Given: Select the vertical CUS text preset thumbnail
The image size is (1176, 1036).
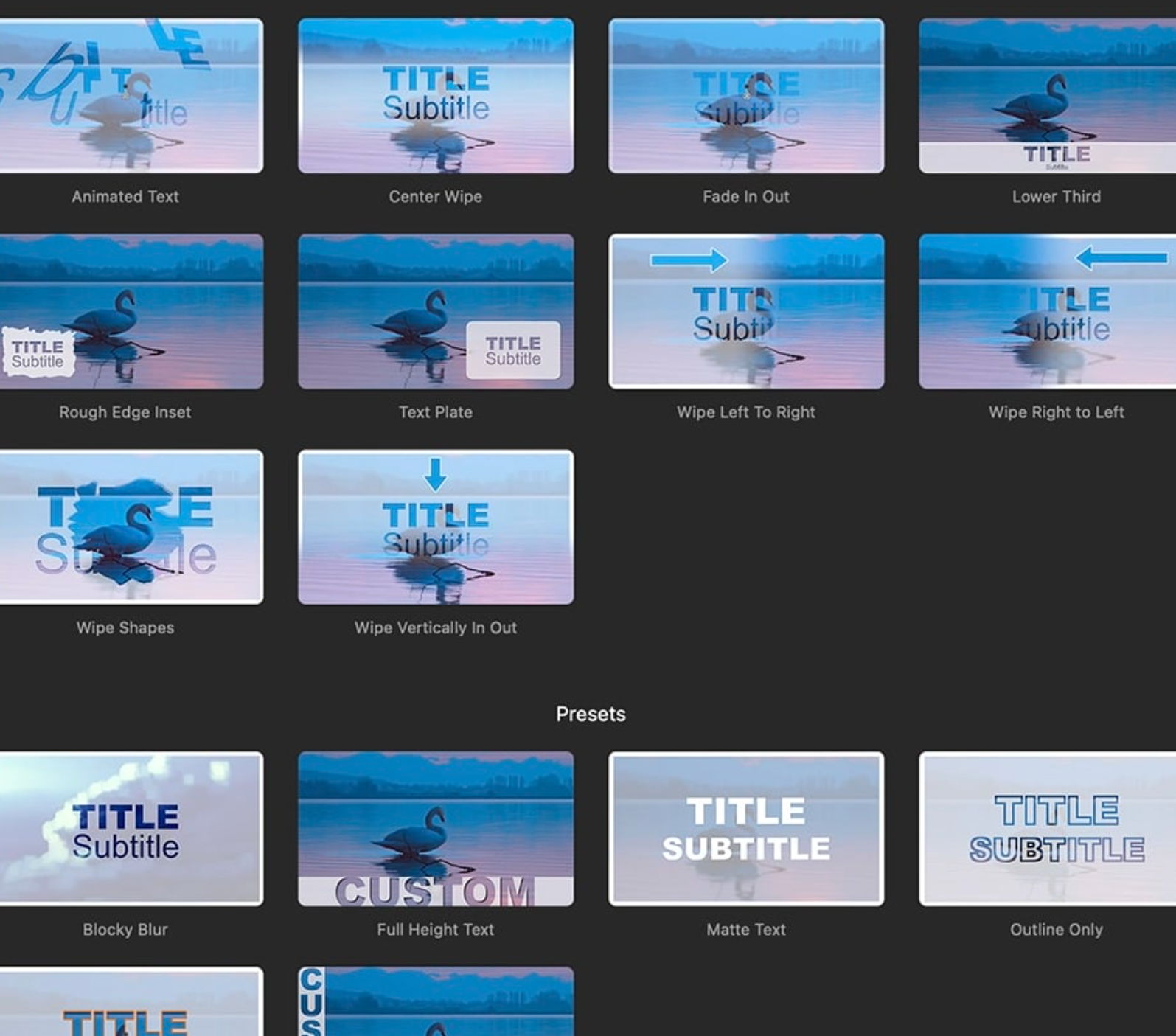Looking at the screenshot, I should 436,1001.
